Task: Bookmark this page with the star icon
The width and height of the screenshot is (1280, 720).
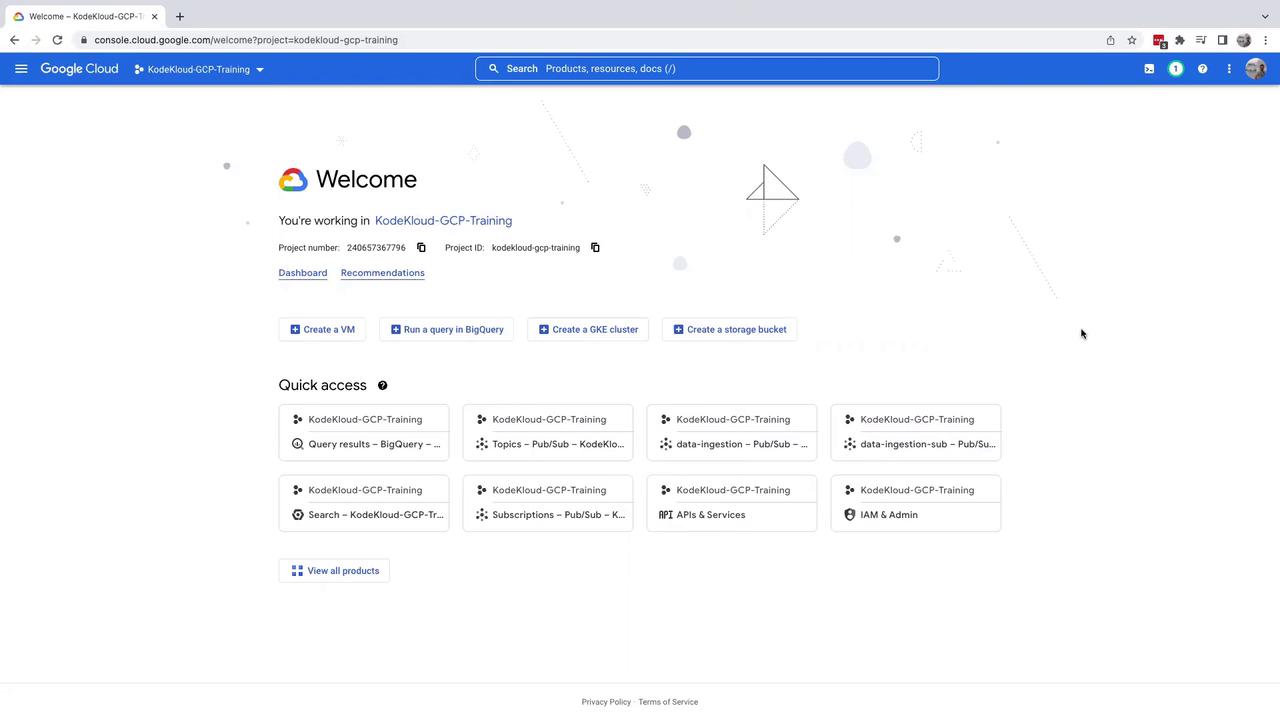Action: click(x=1132, y=40)
